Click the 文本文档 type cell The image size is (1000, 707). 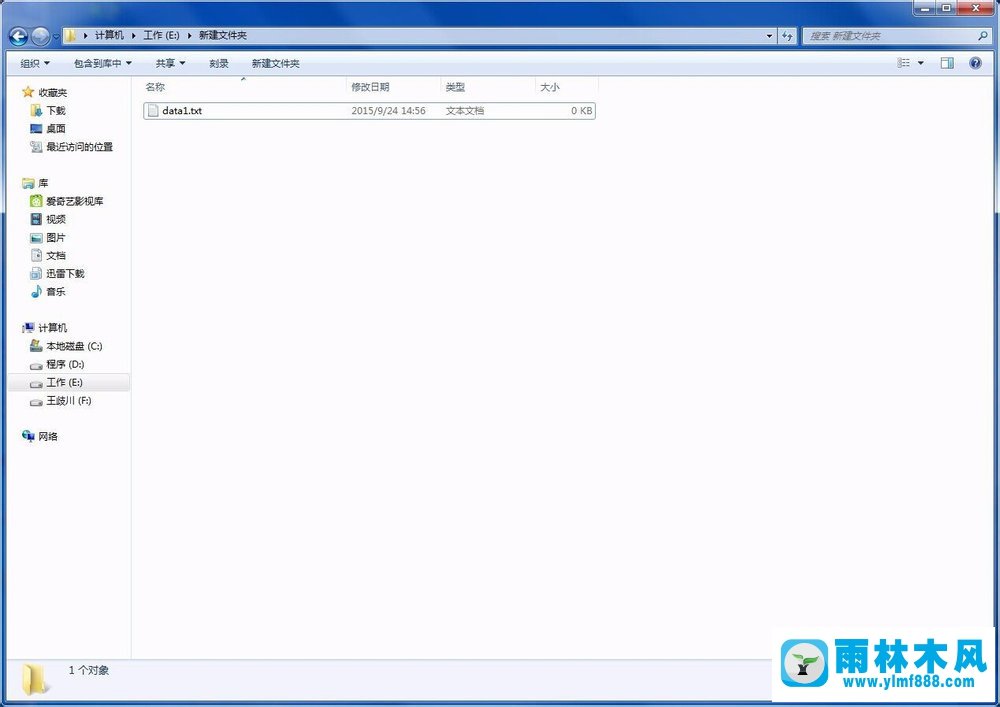[465, 110]
